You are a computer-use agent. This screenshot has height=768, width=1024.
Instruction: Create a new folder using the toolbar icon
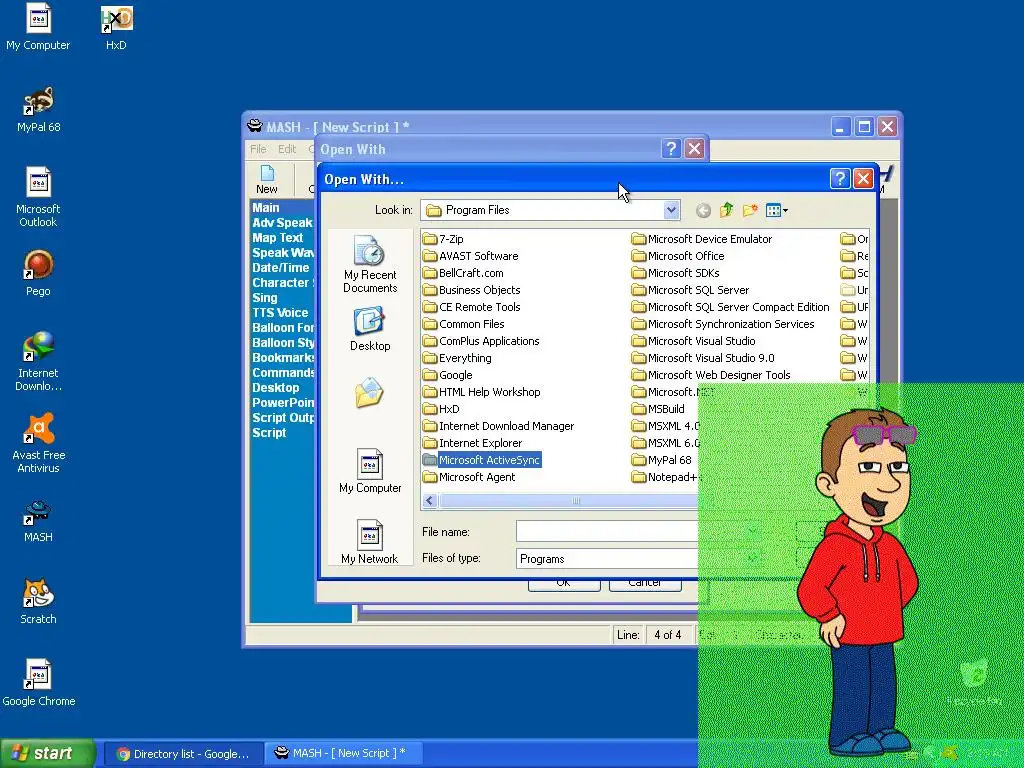pyautogui.click(x=750, y=210)
